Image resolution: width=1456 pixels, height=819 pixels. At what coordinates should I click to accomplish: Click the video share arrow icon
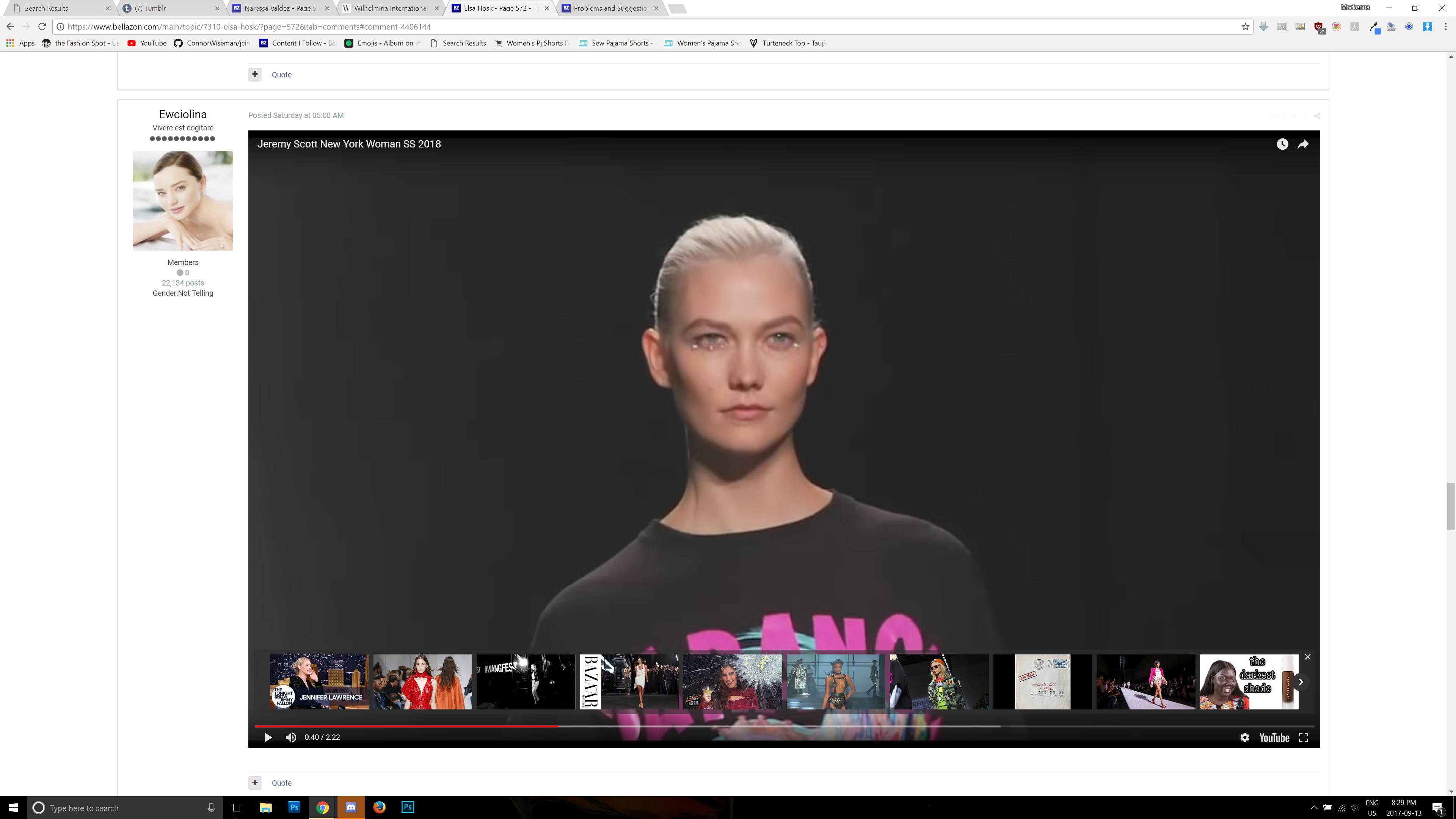[1303, 144]
